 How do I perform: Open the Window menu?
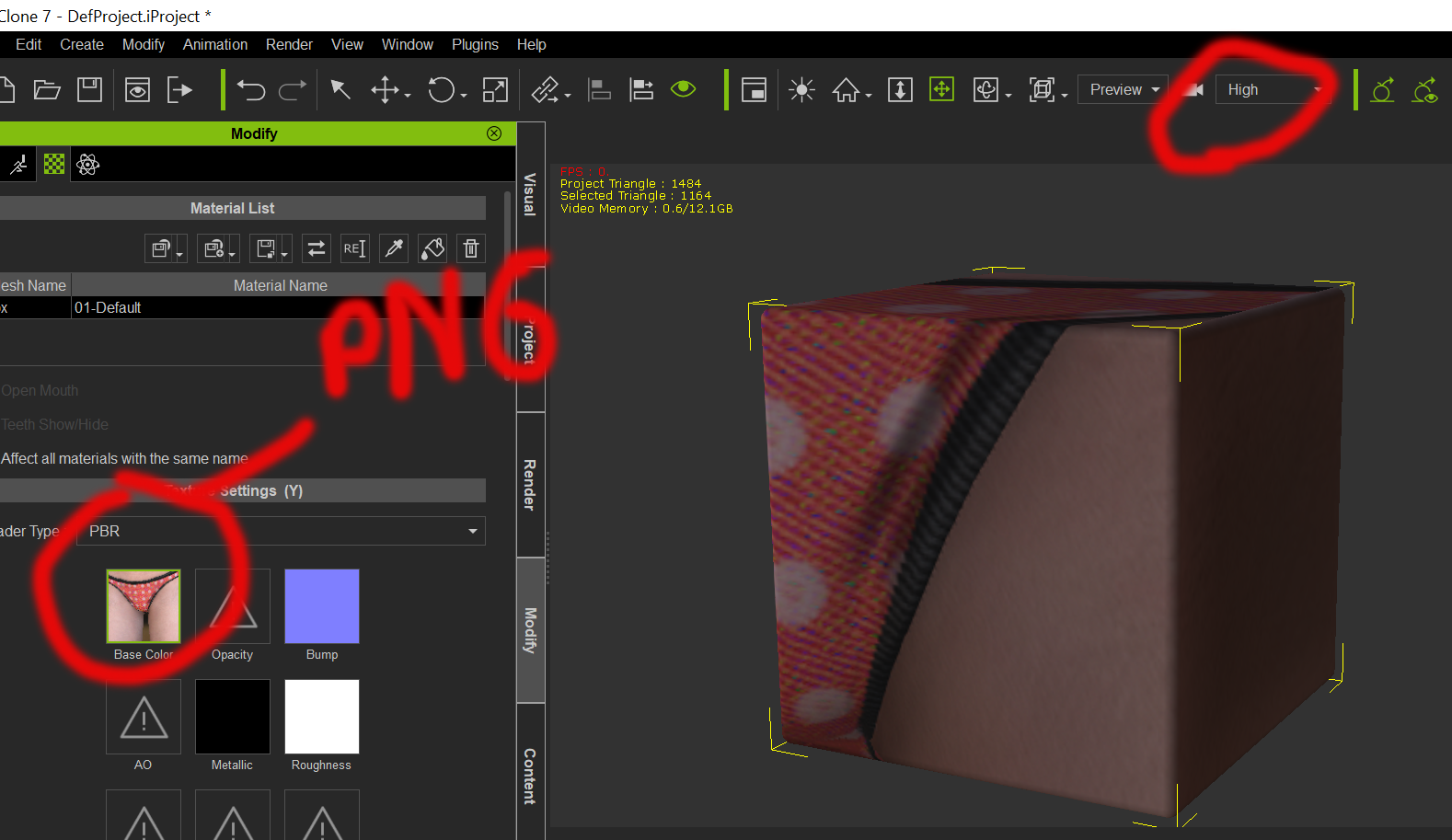tap(408, 44)
